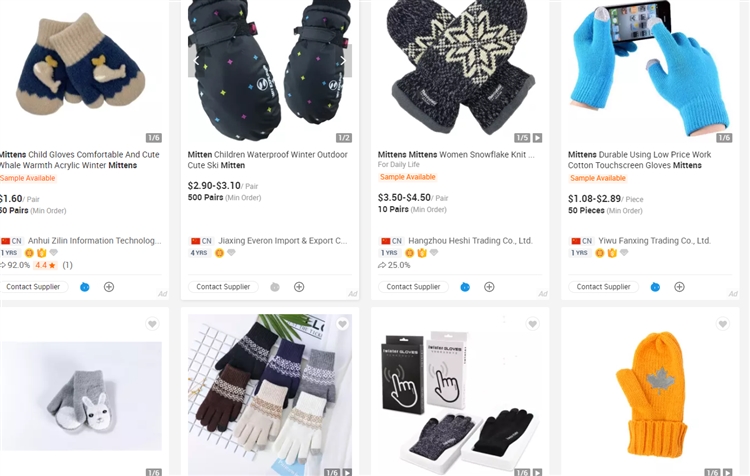The height and width of the screenshot is (476, 750).
Task: Open chat icon on snowflake mittens card
Action: pos(465,287)
